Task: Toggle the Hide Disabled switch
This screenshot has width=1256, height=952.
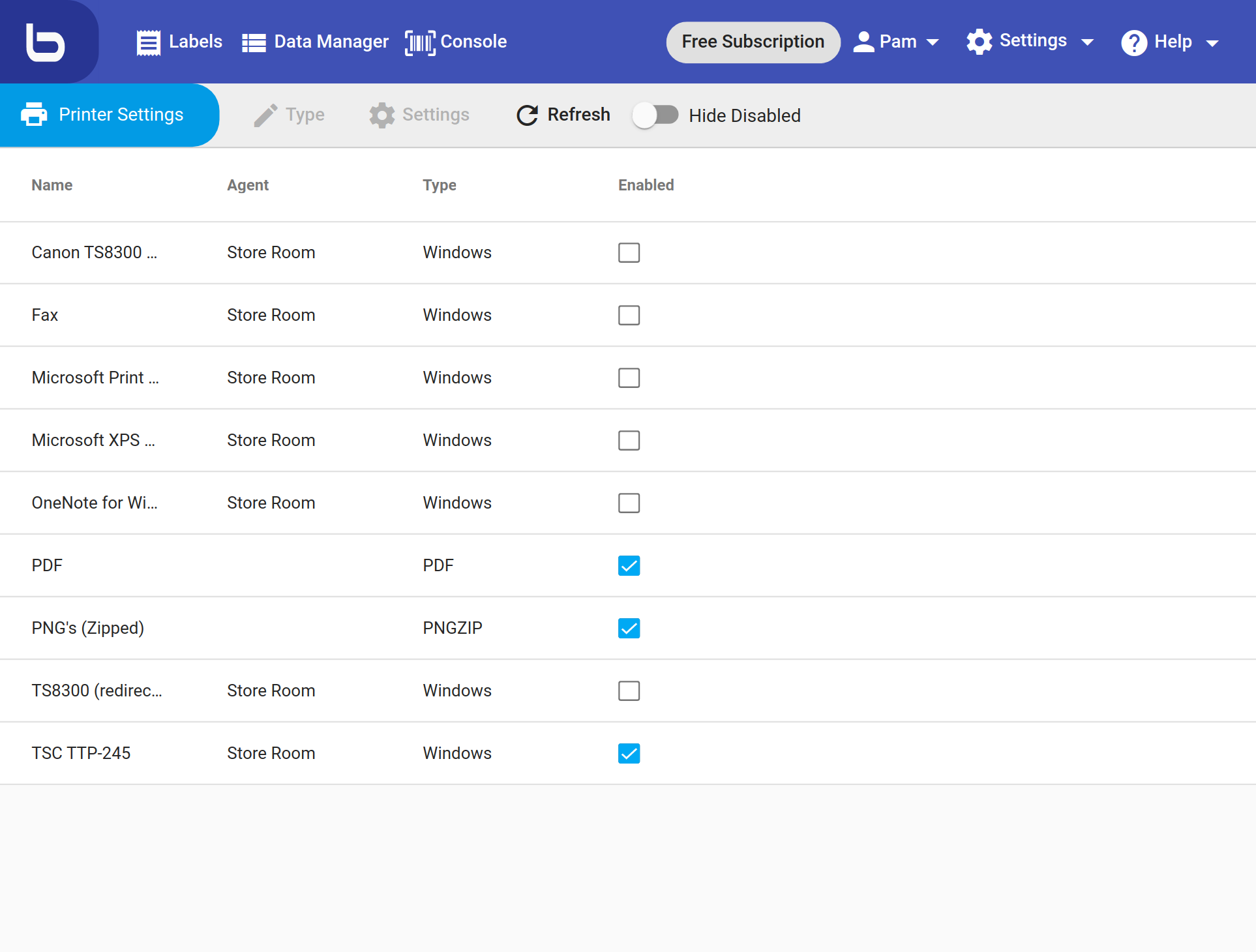Action: coord(655,115)
